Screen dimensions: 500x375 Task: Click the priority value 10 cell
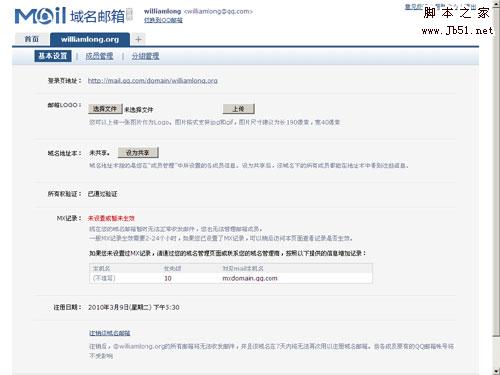(168, 278)
